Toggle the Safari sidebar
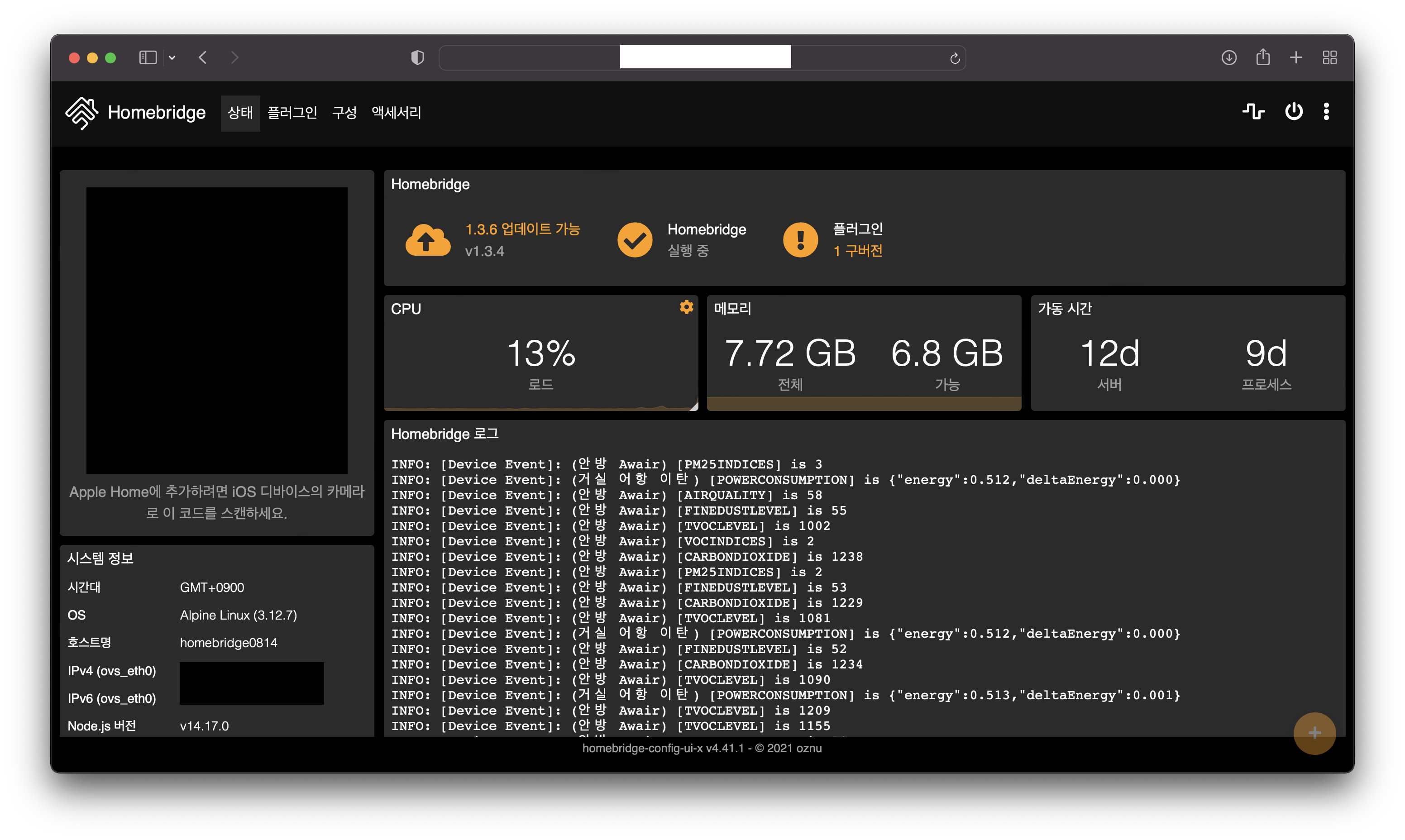Screen dimensions: 1405x840 pos(148,58)
